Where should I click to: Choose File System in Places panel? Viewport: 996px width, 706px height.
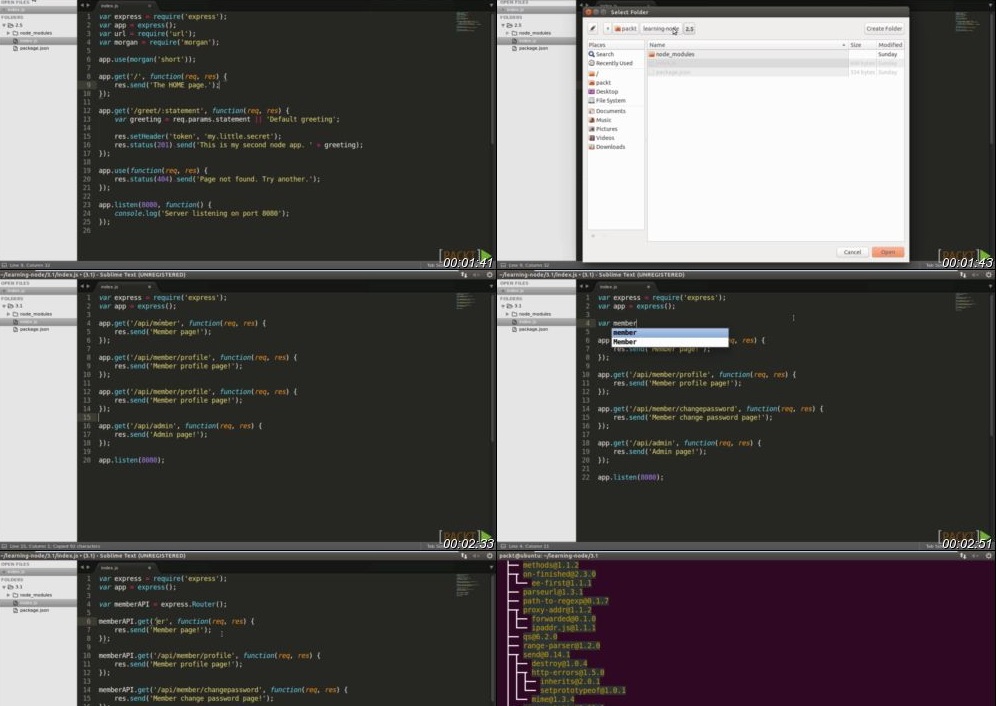tap(610, 101)
